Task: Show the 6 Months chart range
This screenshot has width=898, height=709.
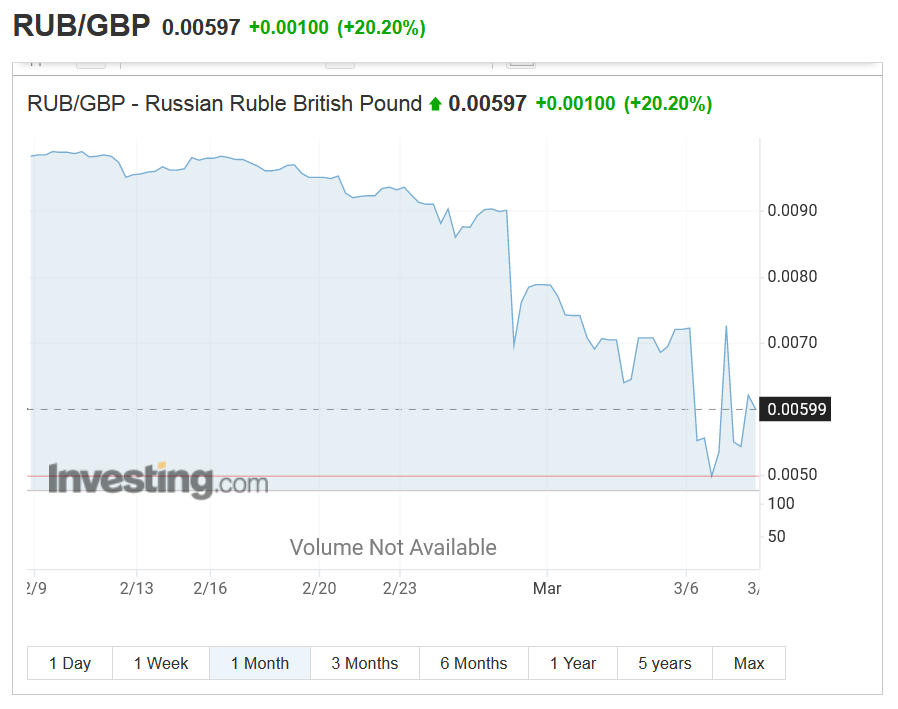Action: 474,663
